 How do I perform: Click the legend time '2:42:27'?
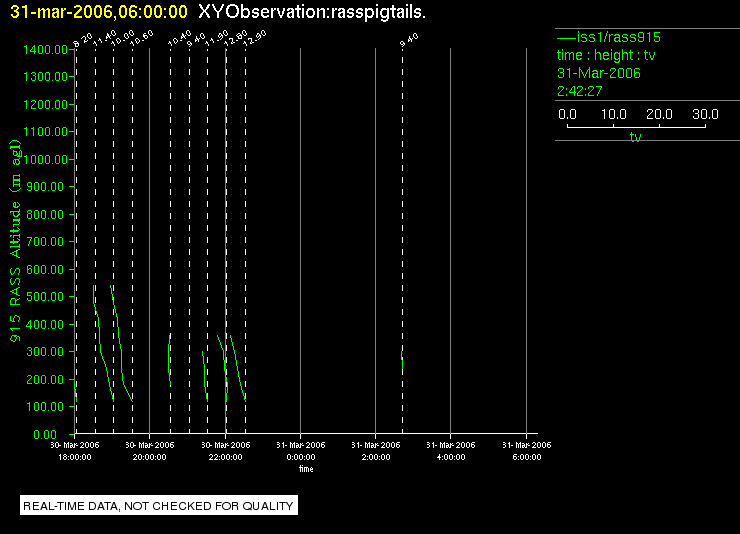pyautogui.click(x=580, y=91)
